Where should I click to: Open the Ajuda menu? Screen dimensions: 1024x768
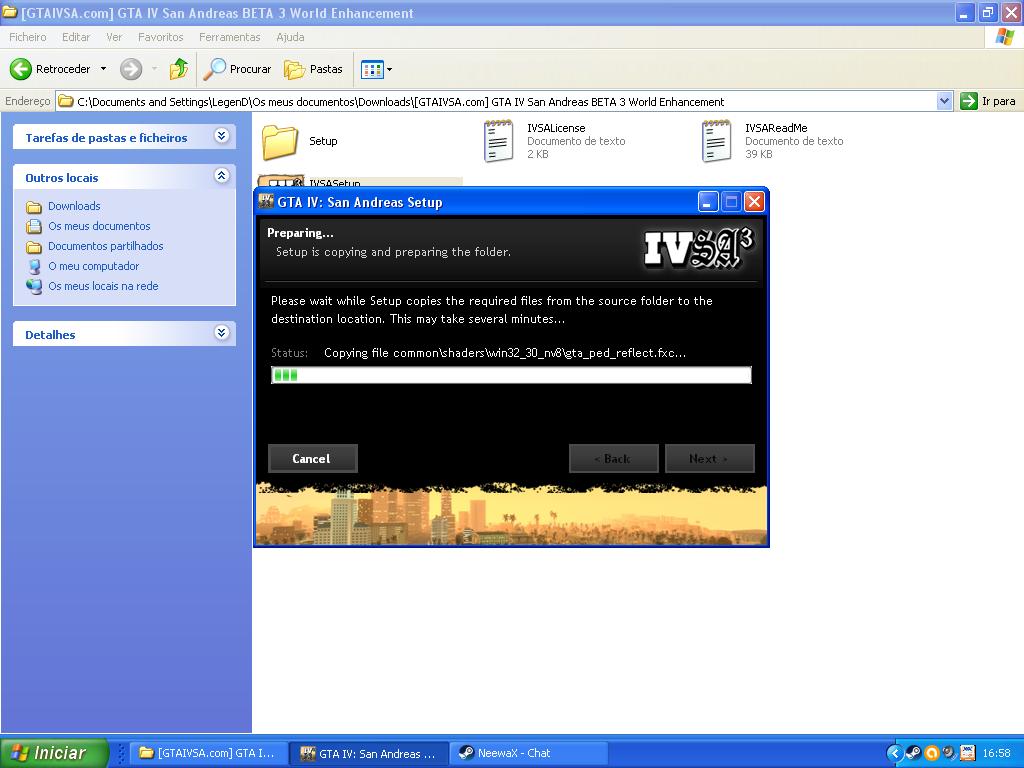[x=290, y=37]
